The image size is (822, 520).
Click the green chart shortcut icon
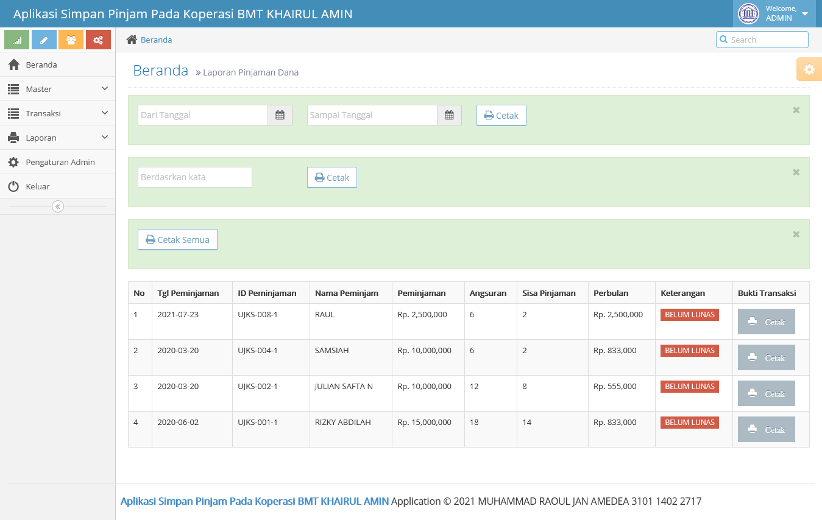click(x=17, y=40)
